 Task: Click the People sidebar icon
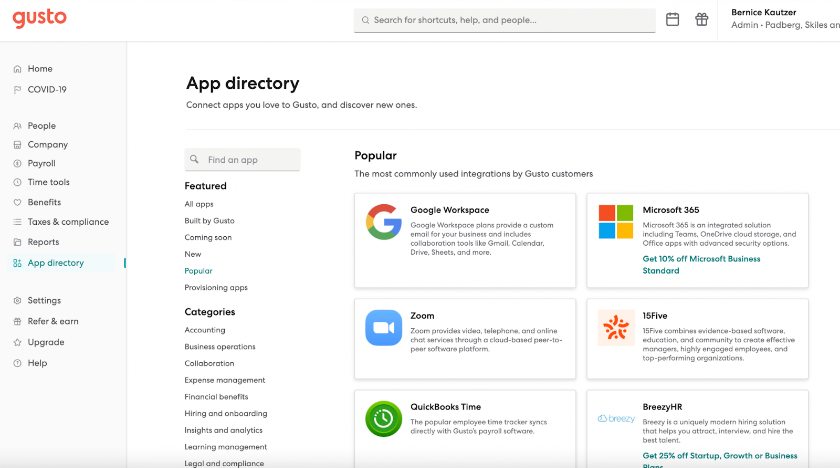coord(17,126)
